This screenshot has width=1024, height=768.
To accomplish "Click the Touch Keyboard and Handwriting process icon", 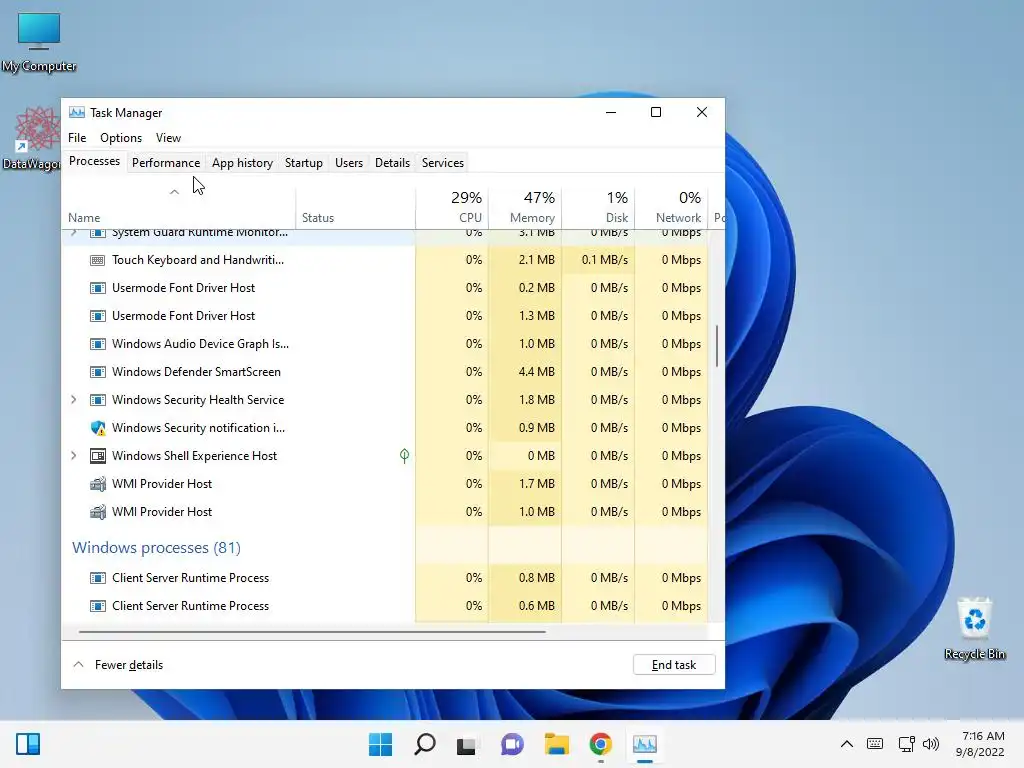I will click(x=97, y=260).
